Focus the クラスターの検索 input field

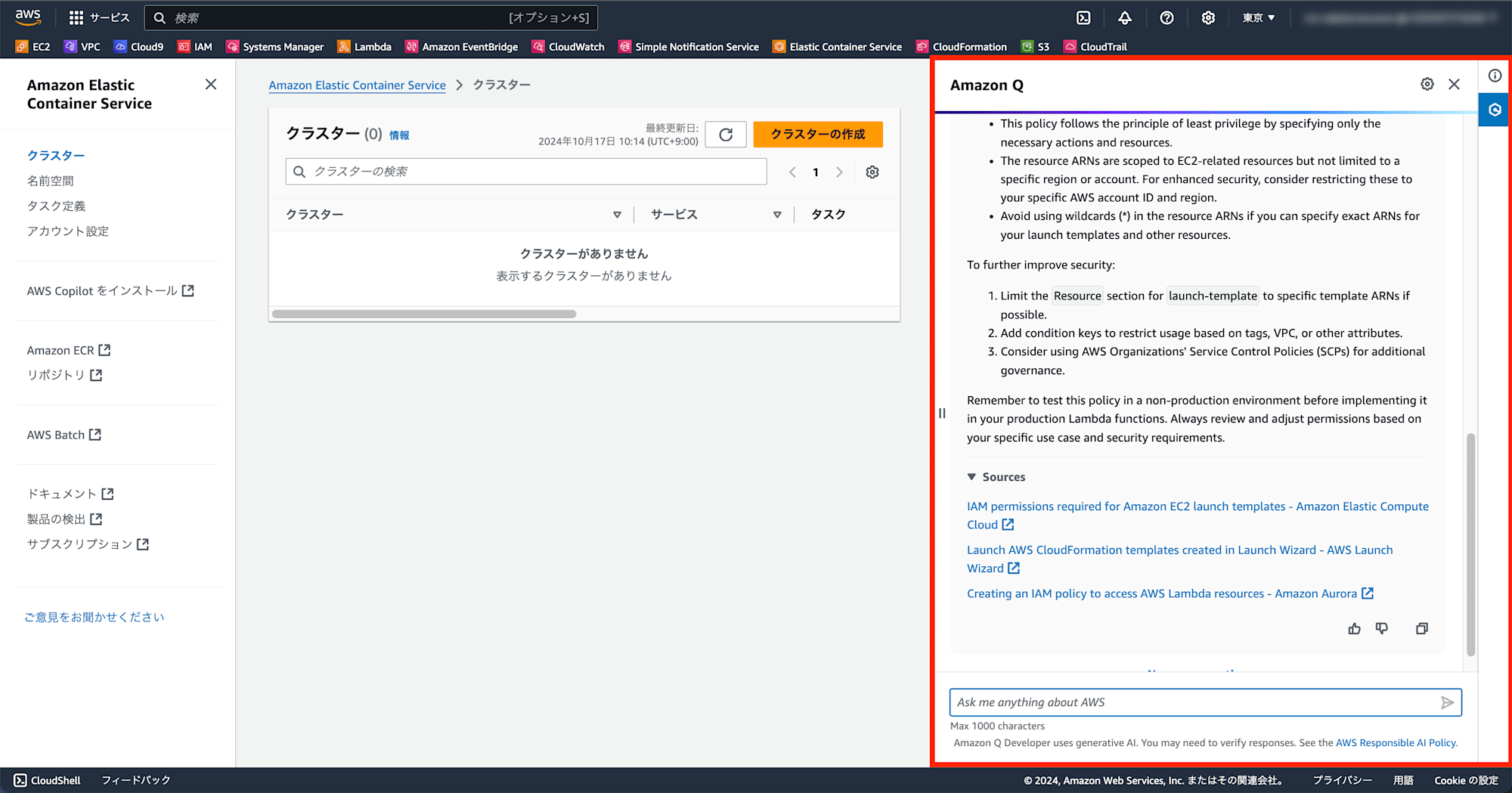(x=526, y=172)
